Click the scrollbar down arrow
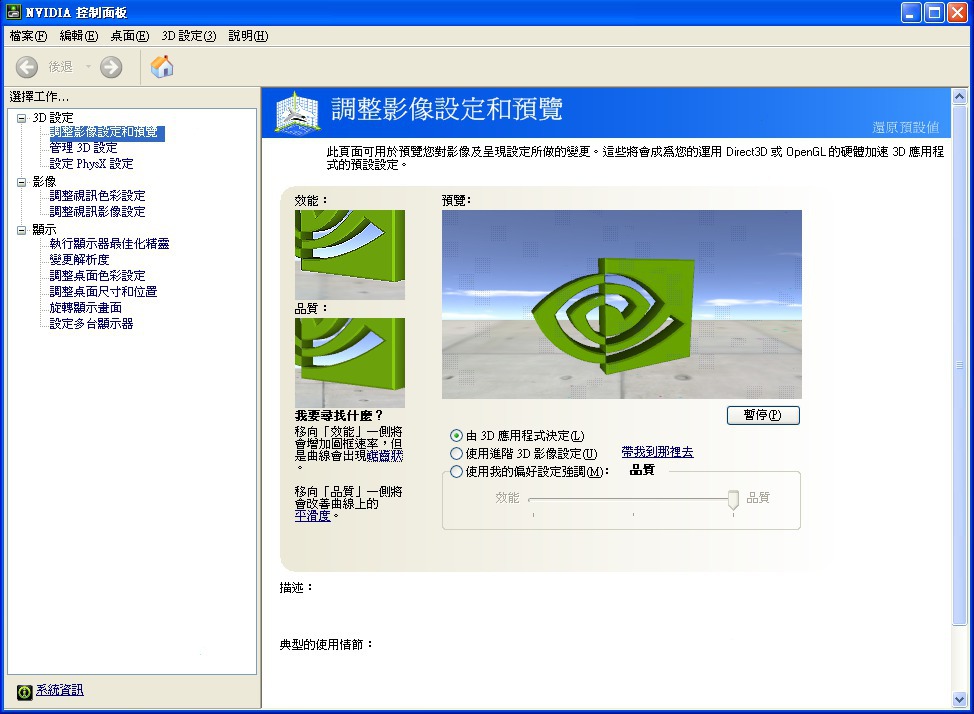974x714 pixels. [959, 700]
